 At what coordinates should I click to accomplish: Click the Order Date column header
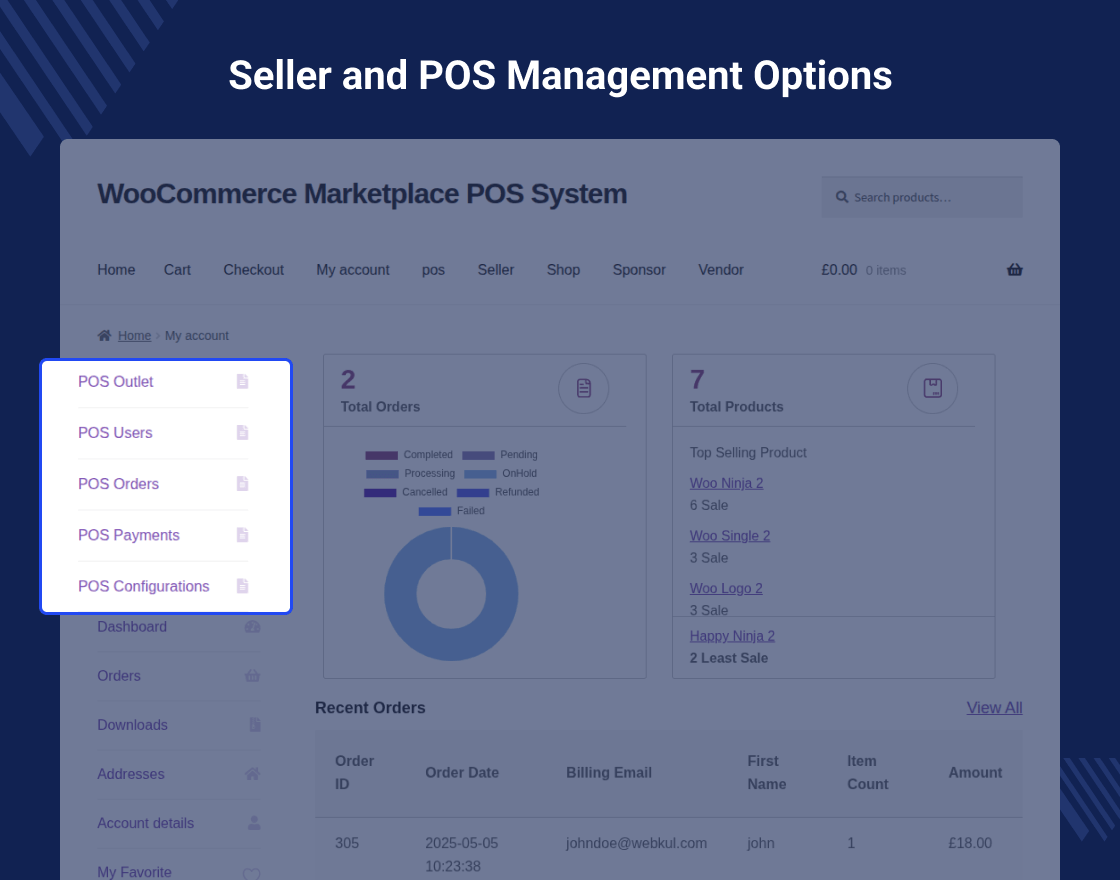point(462,772)
